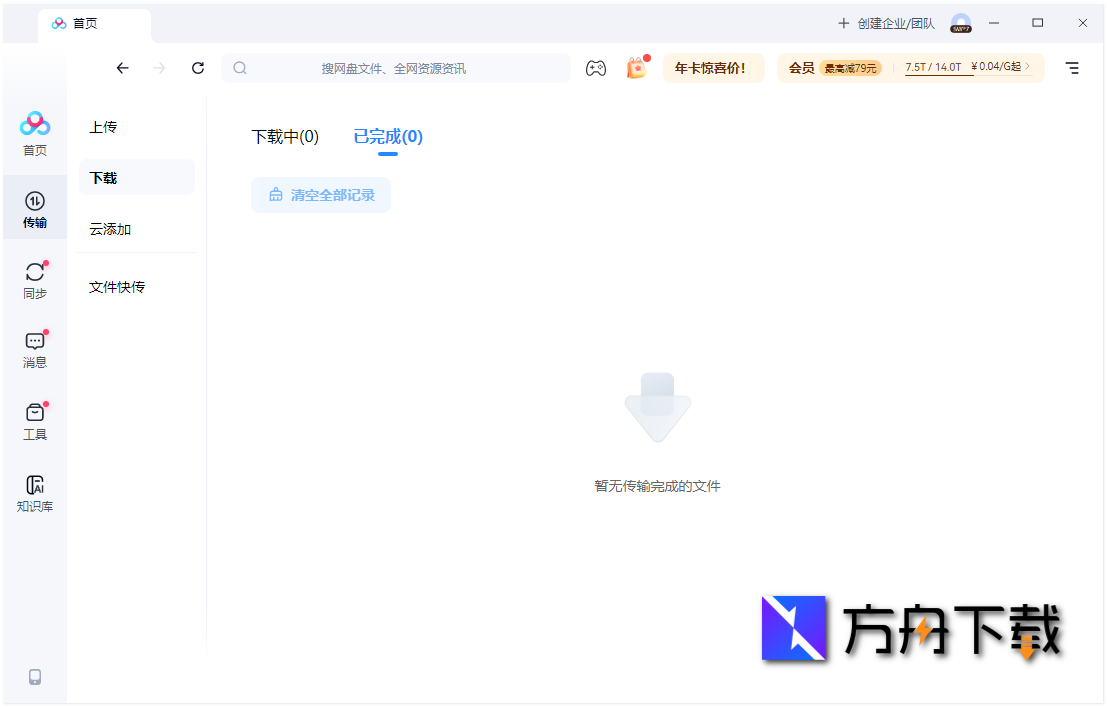This screenshot has width=1107, height=707.
Task: Open the 知识库 knowledge base icon
Action: coord(35,491)
